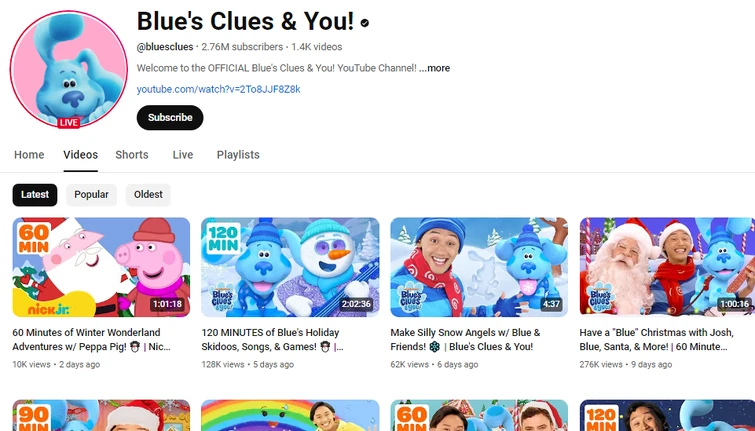
Task: Expand channel description with ...more
Action: [x=434, y=68]
